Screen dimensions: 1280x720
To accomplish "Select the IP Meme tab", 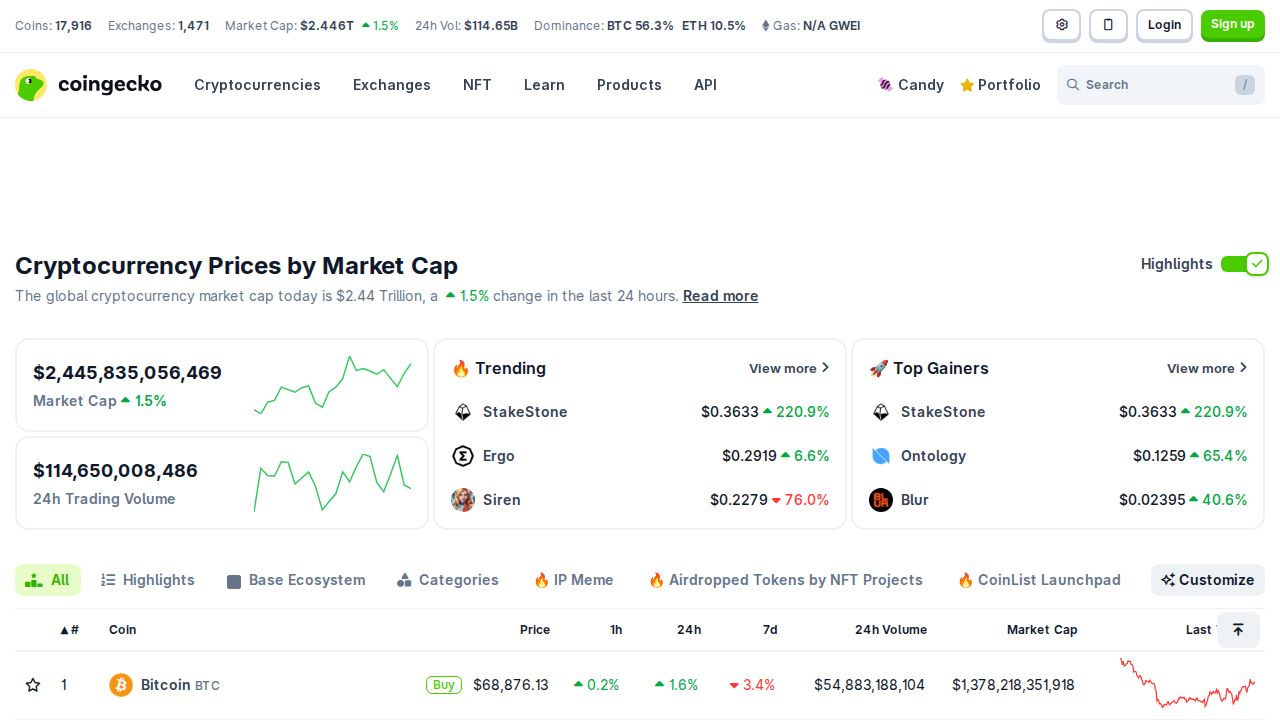I will [573, 580].
